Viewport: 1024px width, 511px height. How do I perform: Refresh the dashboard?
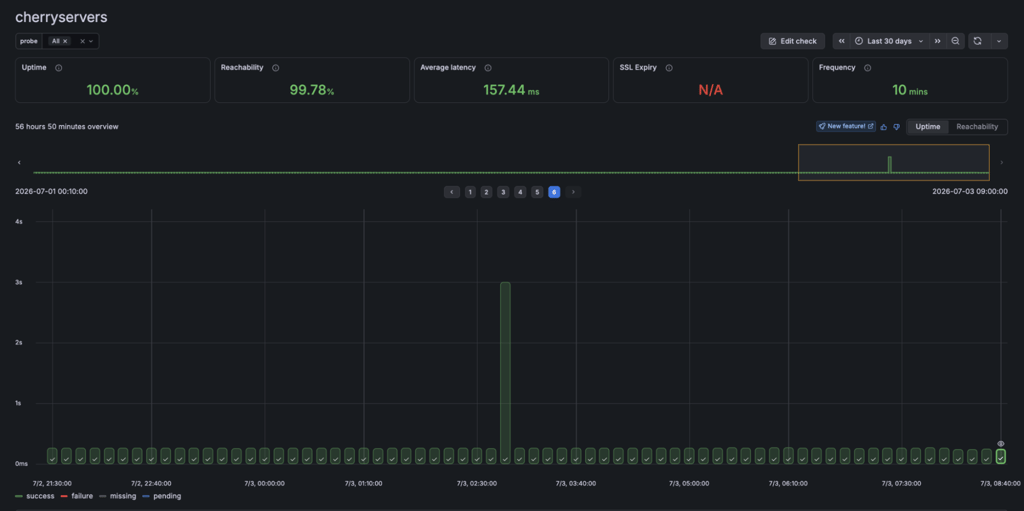(978, 41)
